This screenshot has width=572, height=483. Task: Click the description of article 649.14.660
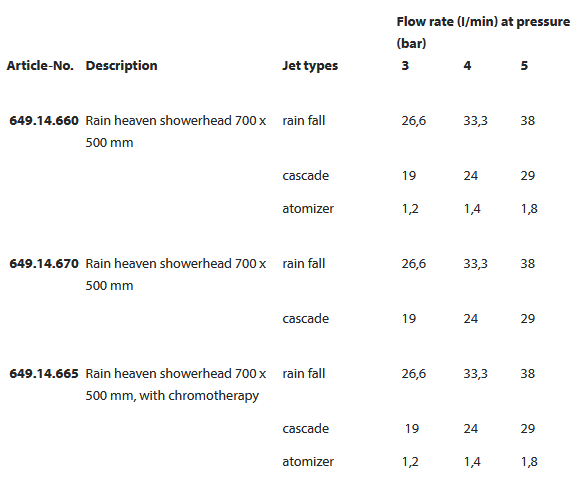[175, 132]
